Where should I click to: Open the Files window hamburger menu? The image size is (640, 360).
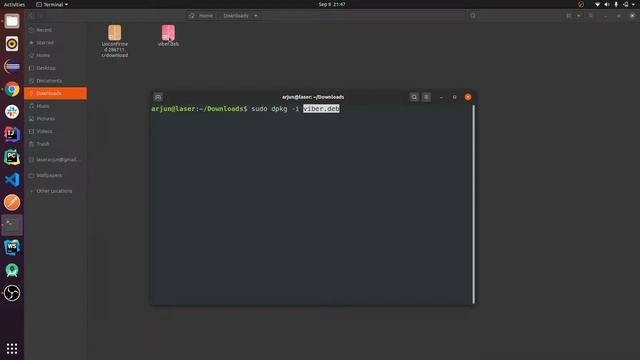coord(591,16)
